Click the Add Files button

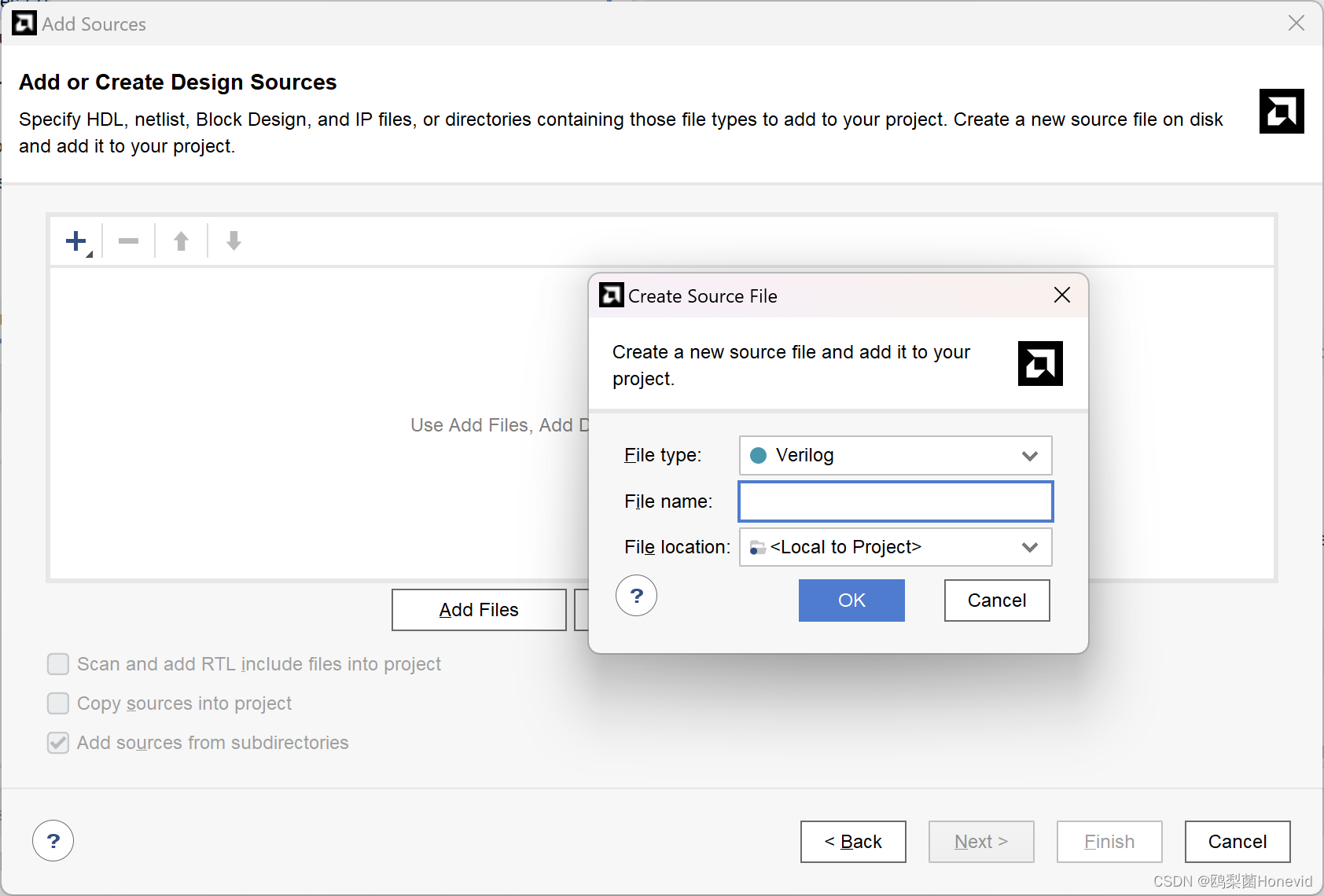pos(479,610)
